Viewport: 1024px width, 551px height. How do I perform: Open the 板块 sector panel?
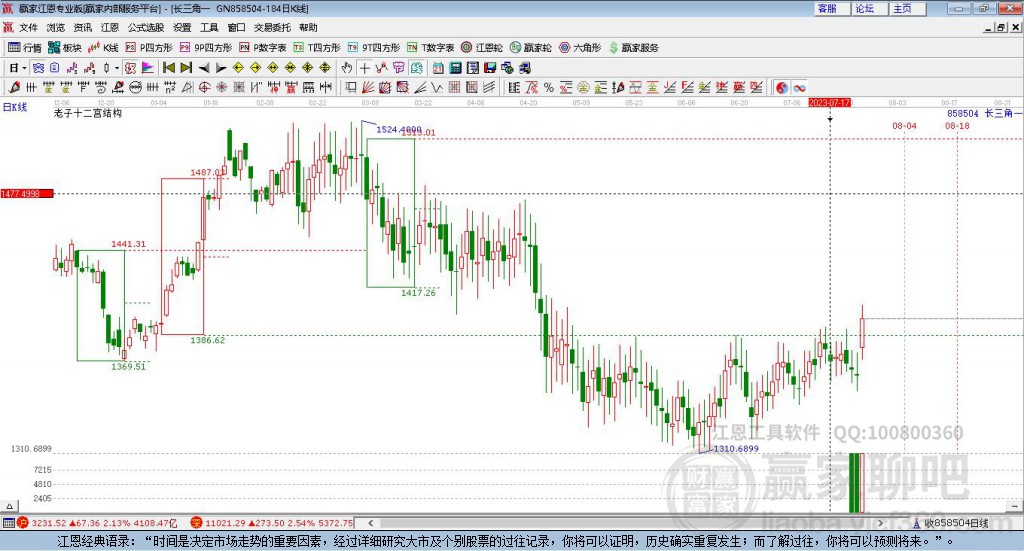[64, 48]
